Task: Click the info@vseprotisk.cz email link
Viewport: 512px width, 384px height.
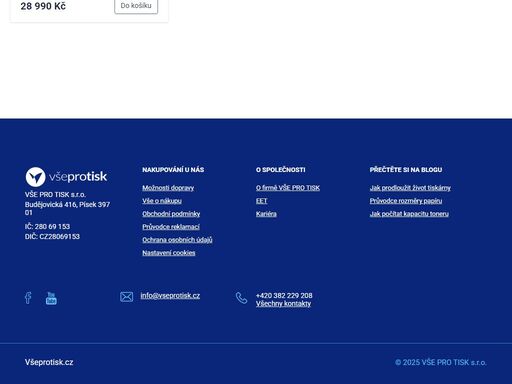Action: [x=170, y=296]
